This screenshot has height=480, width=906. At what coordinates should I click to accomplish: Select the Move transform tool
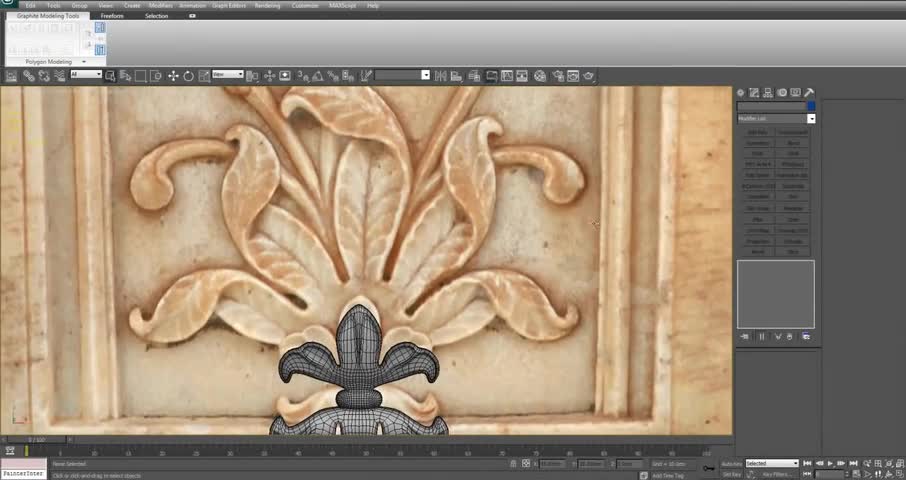point(173,76)
